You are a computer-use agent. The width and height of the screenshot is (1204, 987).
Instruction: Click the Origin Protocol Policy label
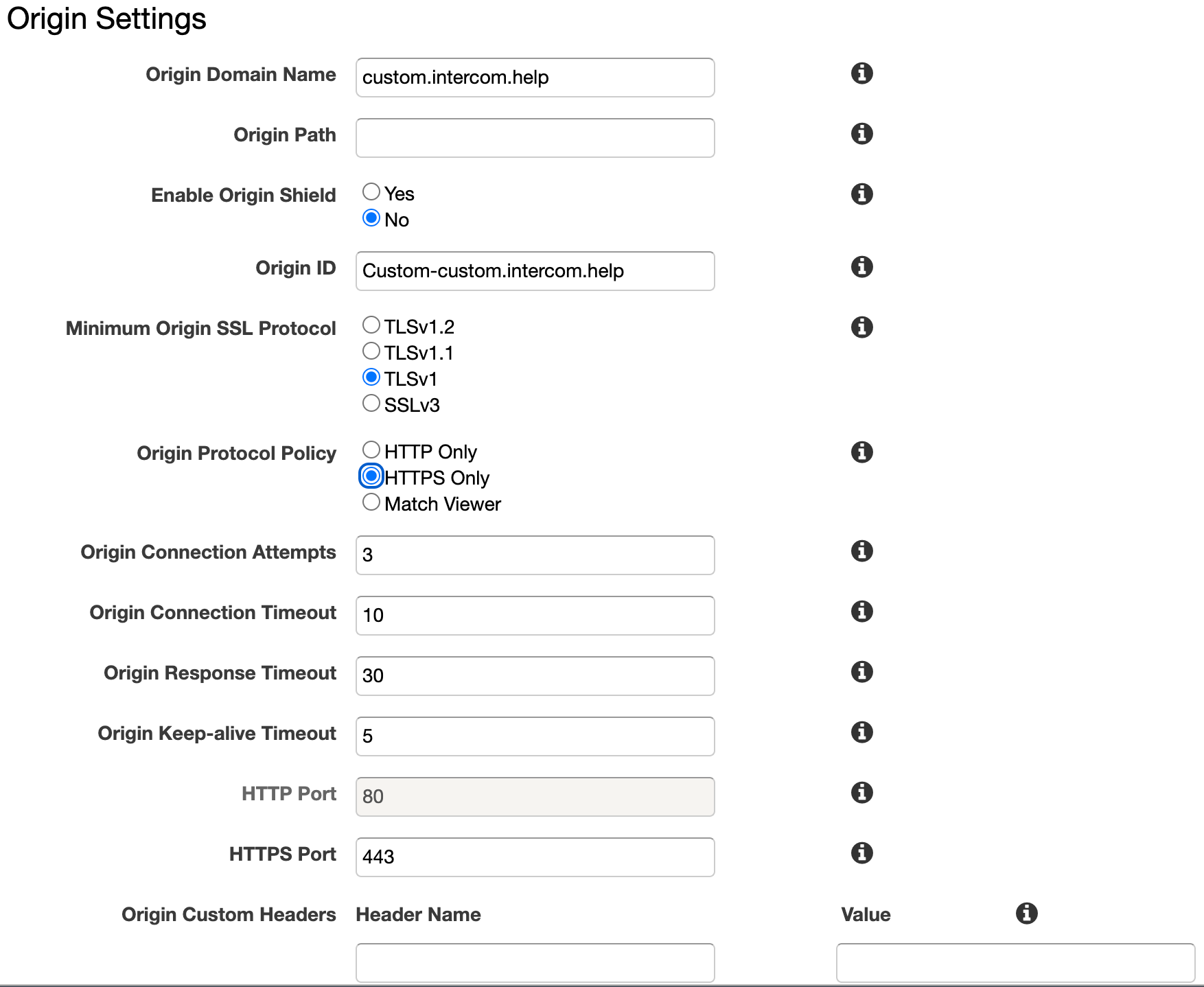tap(236, 453)
